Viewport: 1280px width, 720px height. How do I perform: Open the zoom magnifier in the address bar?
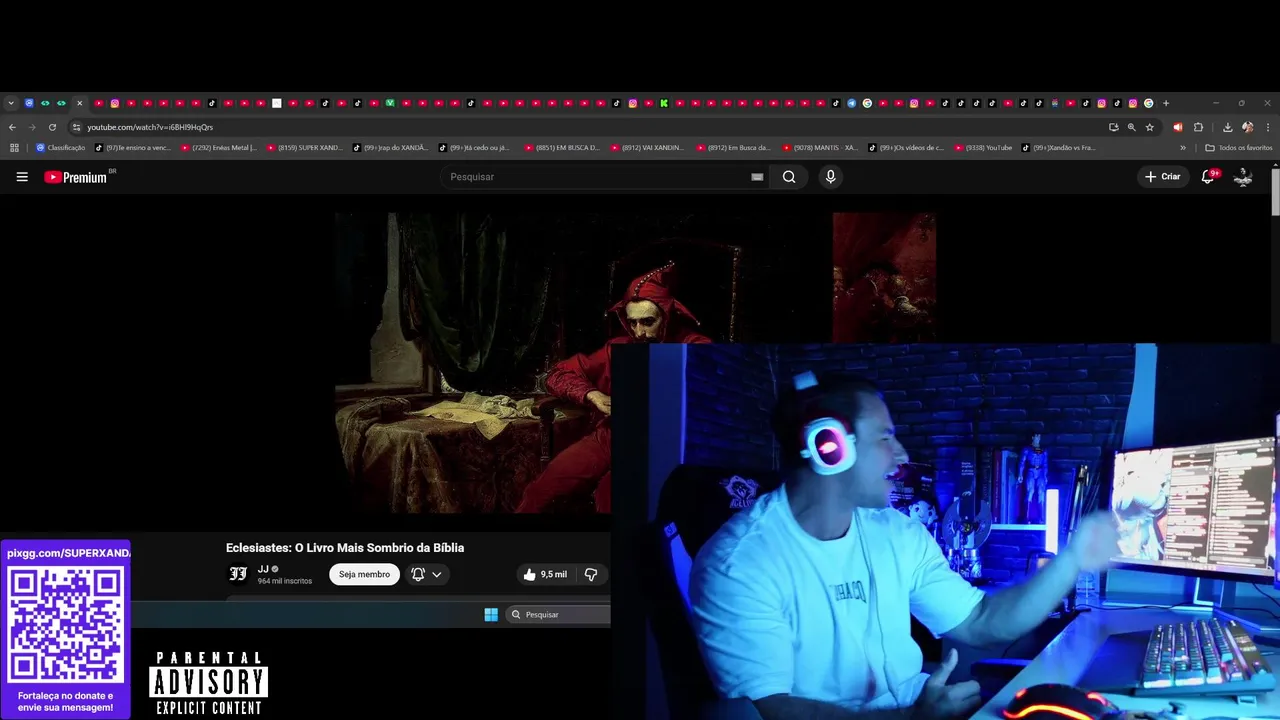click(x=1132, y=127)
